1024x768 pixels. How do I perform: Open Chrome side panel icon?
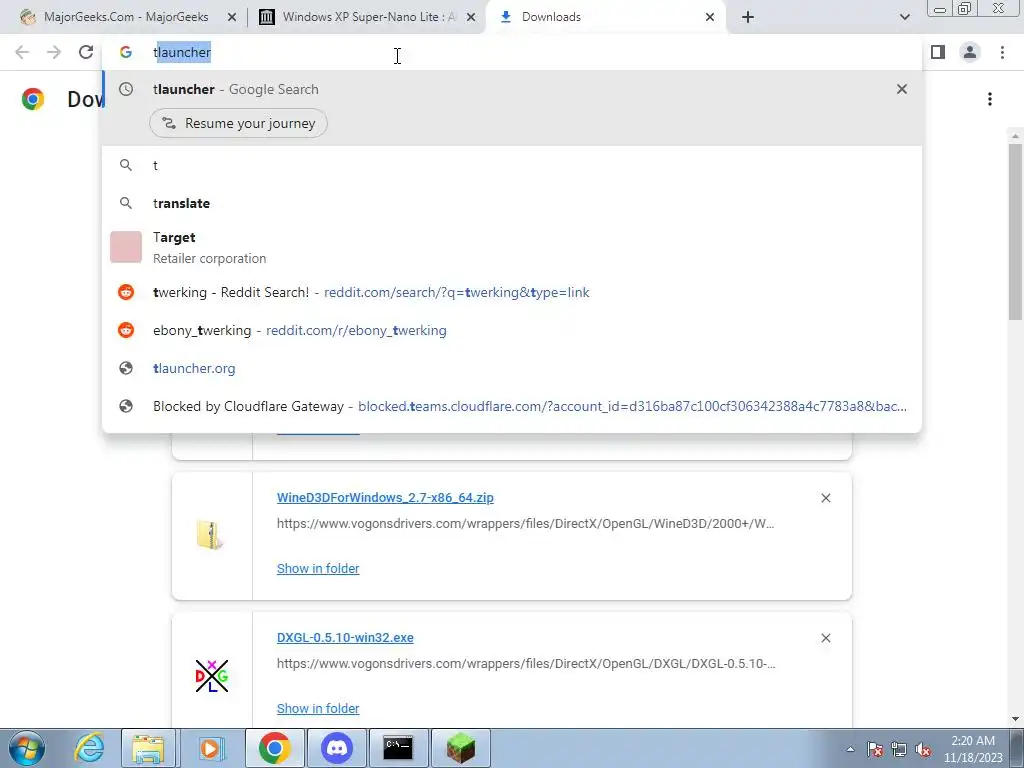938,52
